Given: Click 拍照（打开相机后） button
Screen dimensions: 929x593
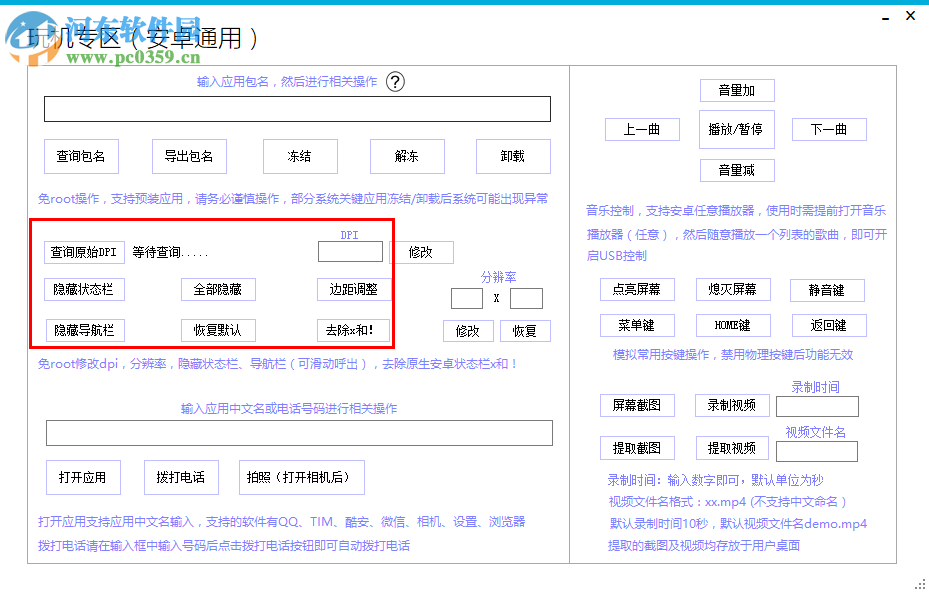Looking at the screenshot, I should [x=302, y=477].
